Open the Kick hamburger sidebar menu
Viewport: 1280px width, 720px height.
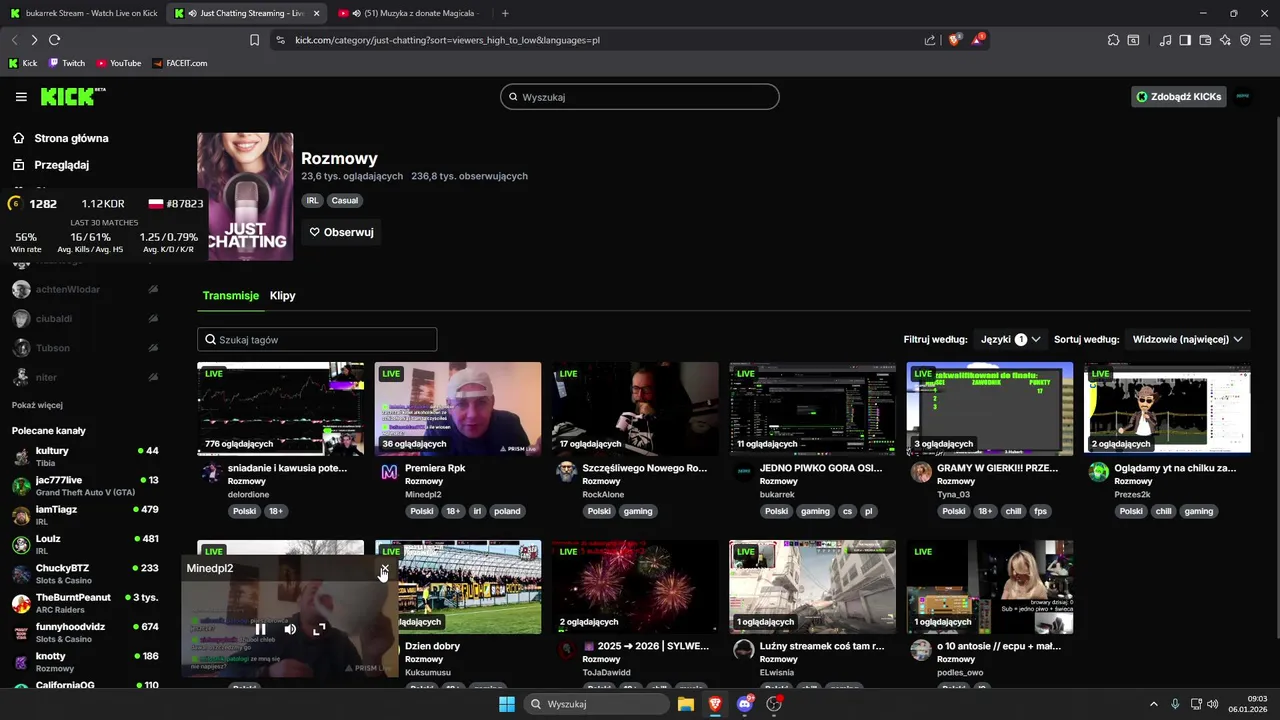tap(21, 97)
